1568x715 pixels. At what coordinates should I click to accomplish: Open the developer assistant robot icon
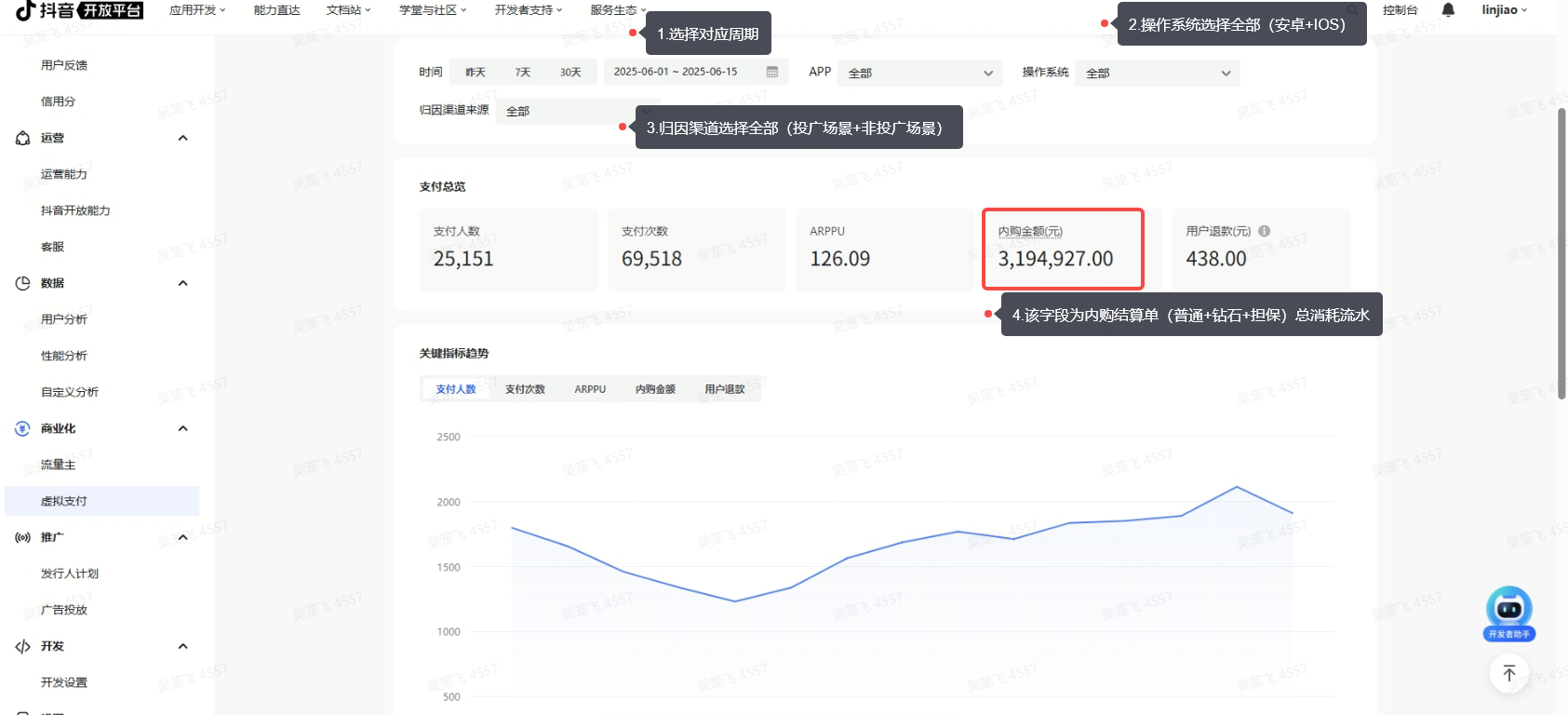(x=1508, y=611)
